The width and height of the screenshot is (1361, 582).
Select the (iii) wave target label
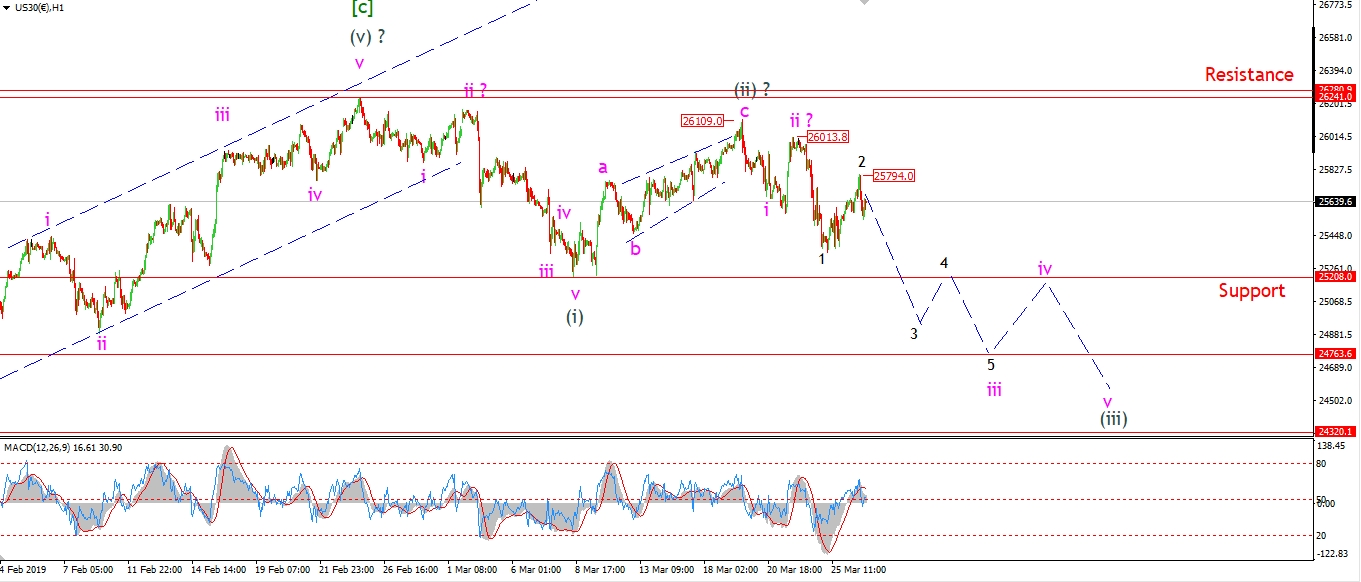click(1114, 420)
